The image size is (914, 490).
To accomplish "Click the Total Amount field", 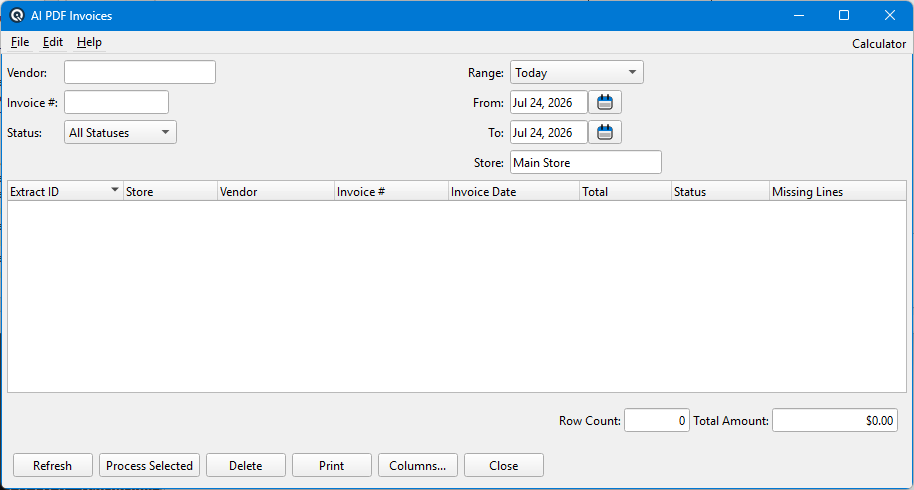I will 835,420.
